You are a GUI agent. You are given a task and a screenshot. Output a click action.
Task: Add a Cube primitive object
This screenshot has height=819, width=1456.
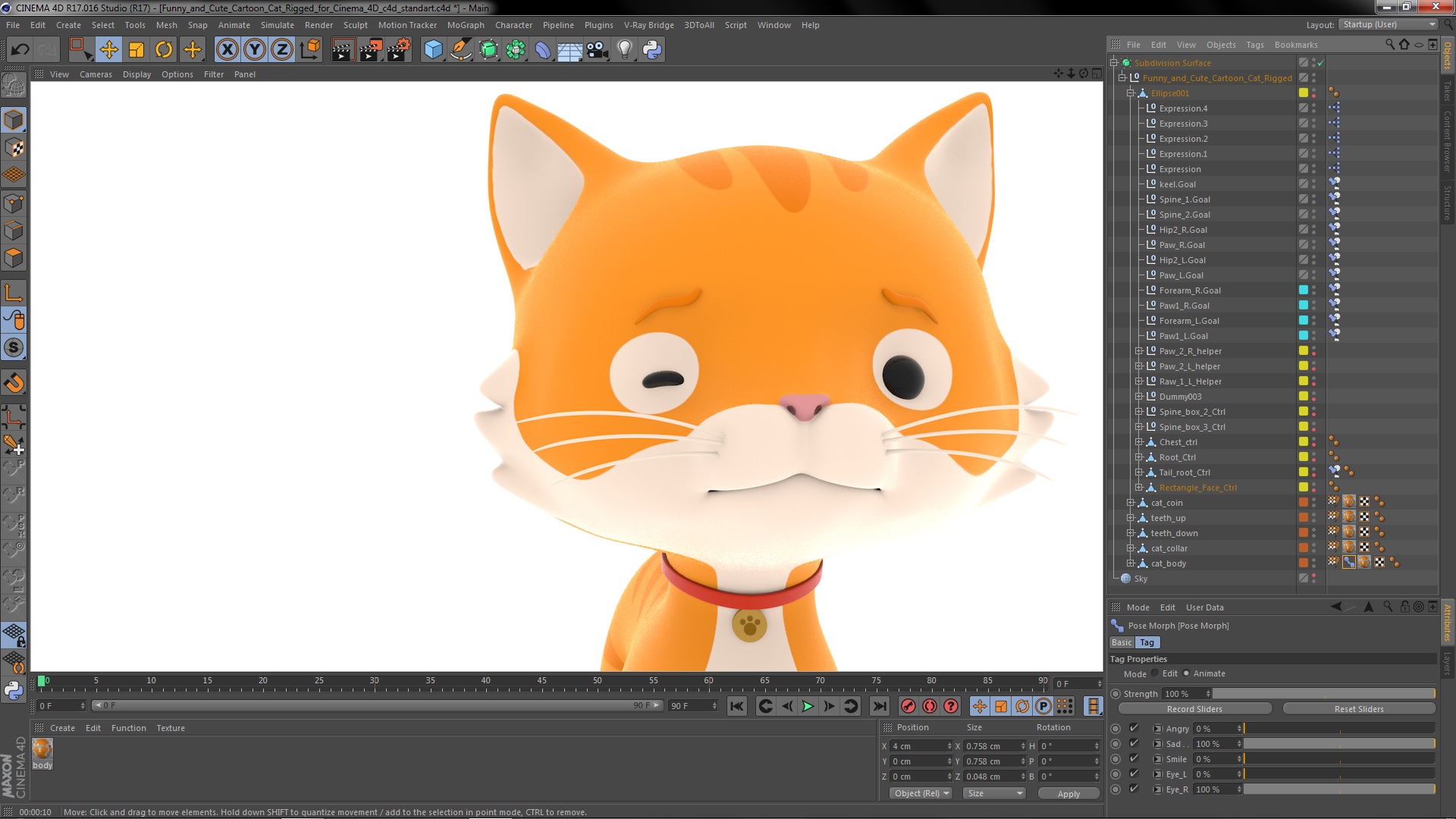(x=433, y=50)
